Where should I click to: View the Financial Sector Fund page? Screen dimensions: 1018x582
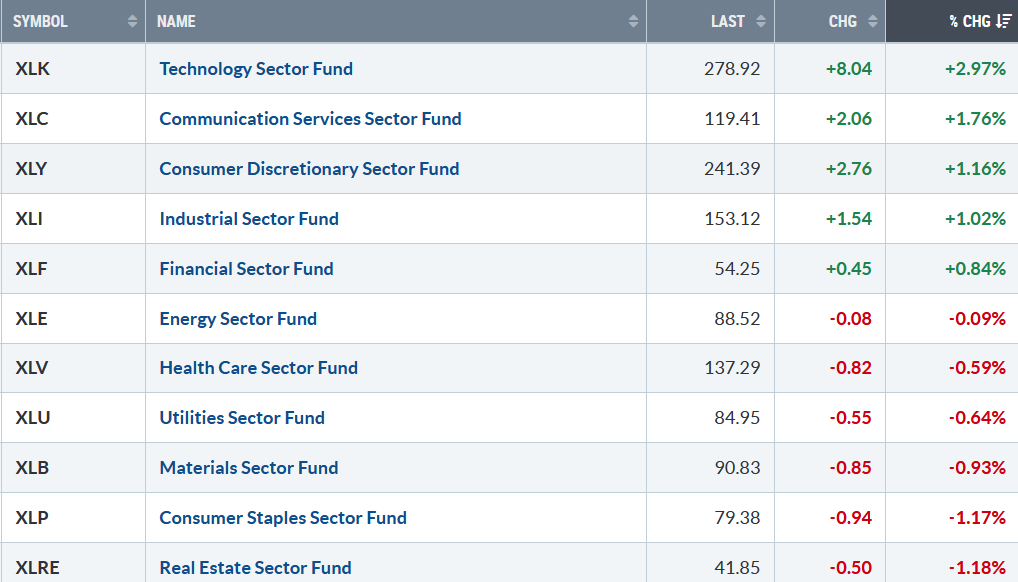pos(246,269)
